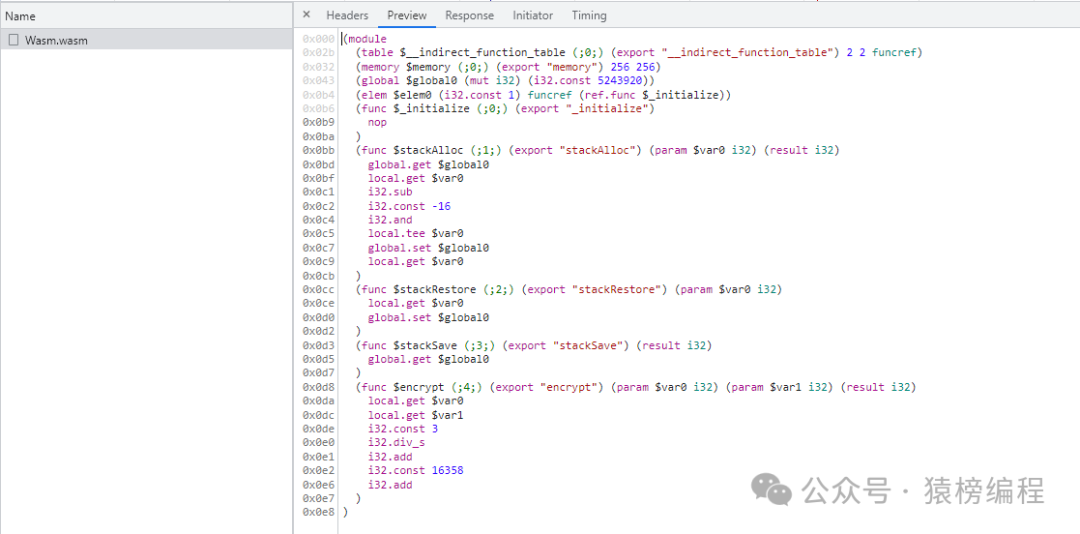Open the Initiator tab
Image resolution: width=1080 pixels, height=534 pixels.
click(532, 15)
